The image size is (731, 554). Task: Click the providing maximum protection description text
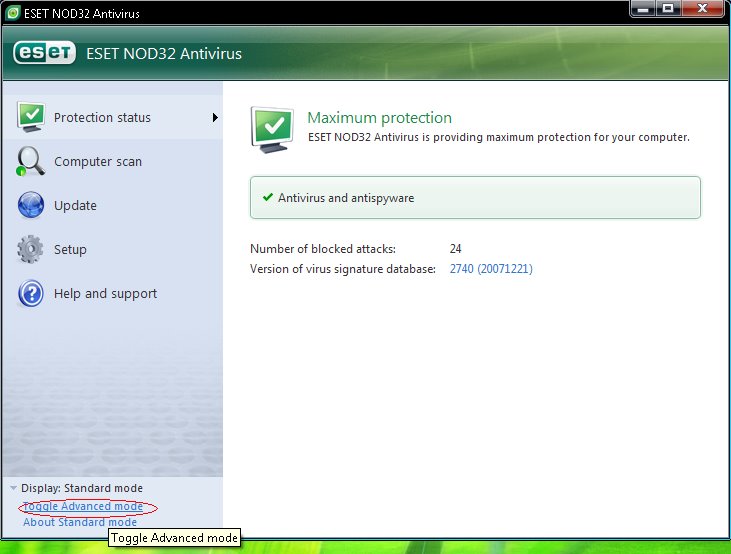(x=499, y=137)
